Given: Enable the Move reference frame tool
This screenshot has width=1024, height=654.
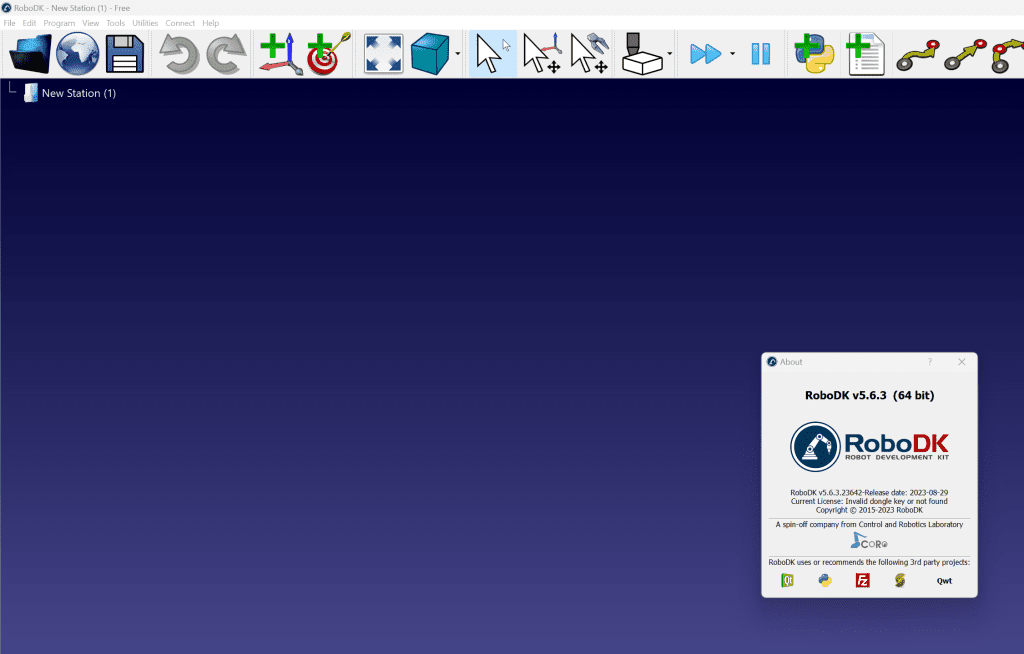Looking at the screenshot, I should (541, 54).
